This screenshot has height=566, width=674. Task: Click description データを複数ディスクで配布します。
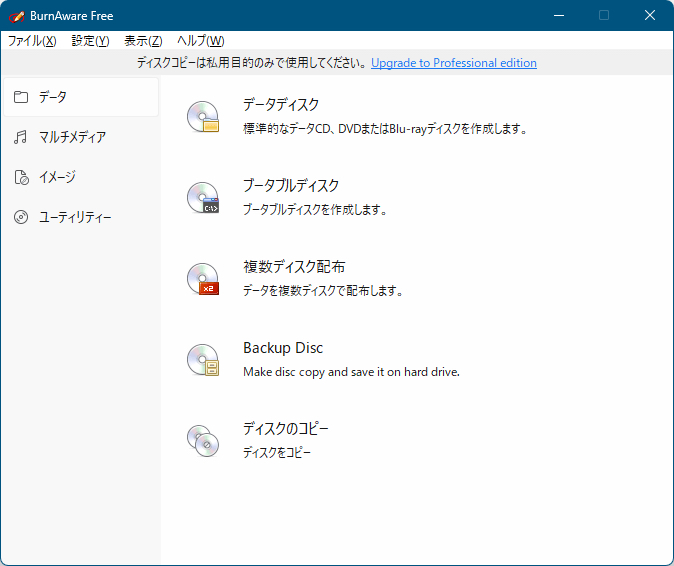pyautogui.click(x=323, y=291)
